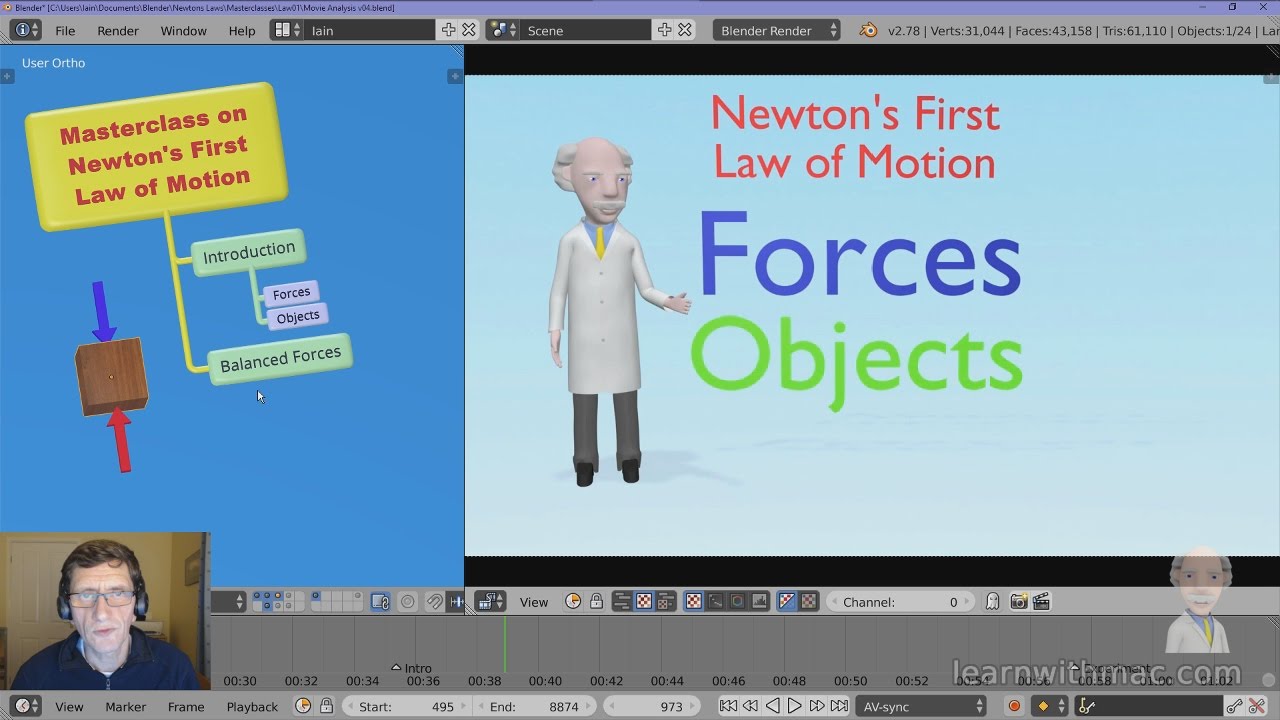Toggle the timeline range lock icon

click(326, 707)
